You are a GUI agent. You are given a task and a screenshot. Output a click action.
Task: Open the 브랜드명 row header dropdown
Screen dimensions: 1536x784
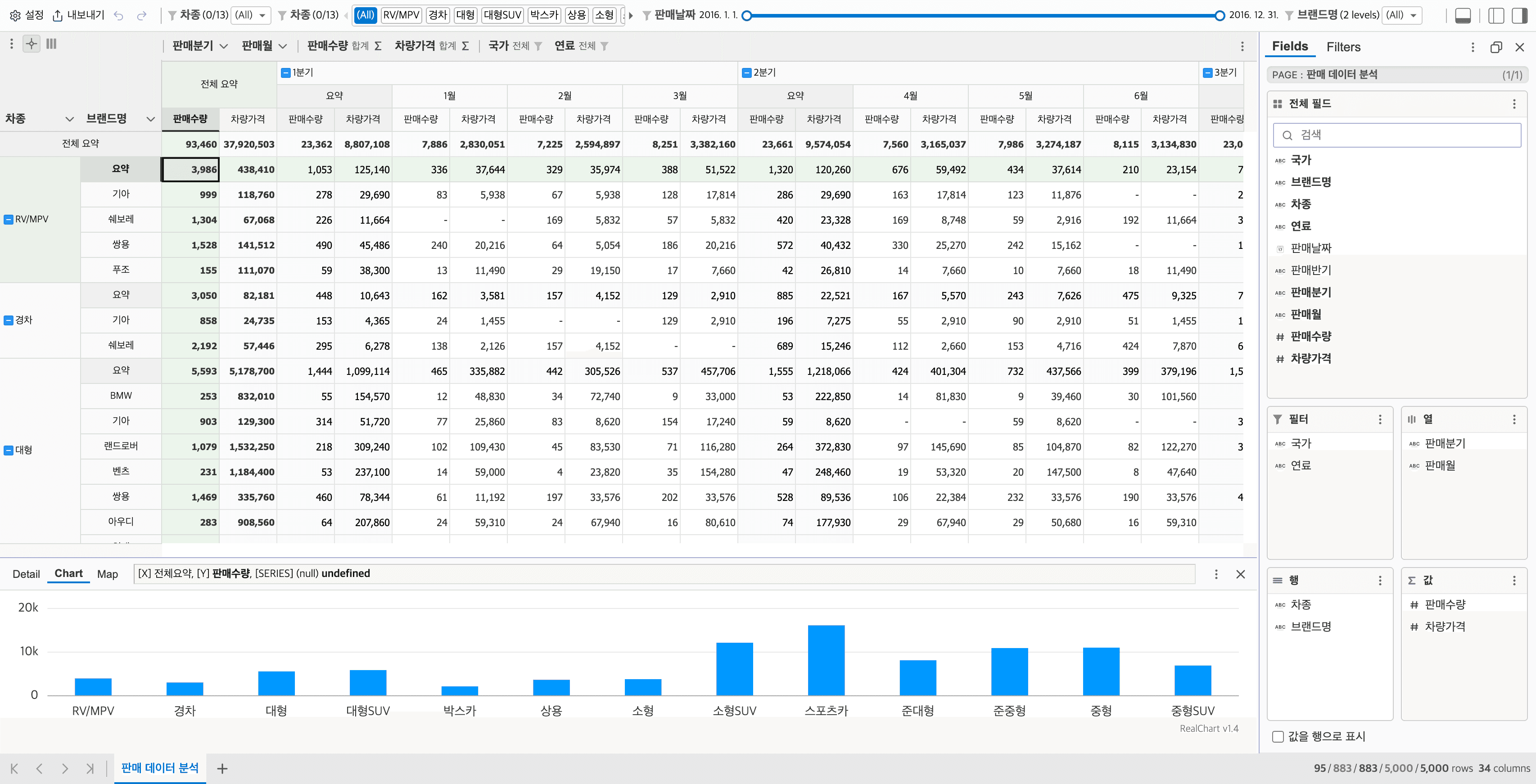point(150,119)
